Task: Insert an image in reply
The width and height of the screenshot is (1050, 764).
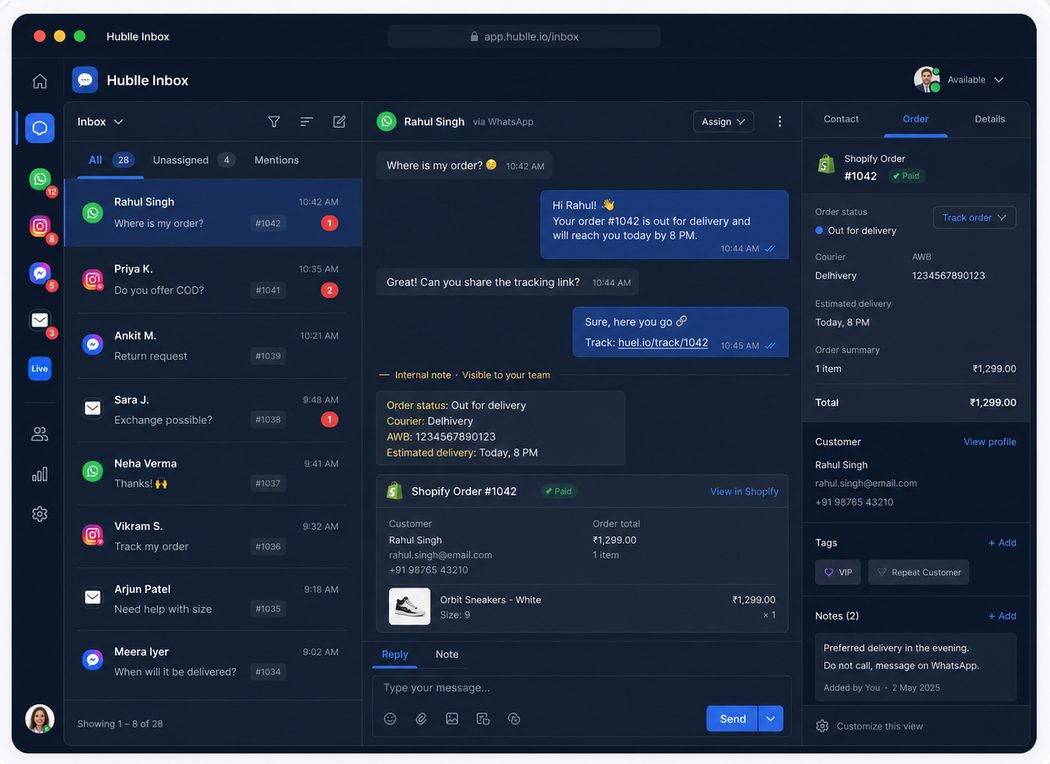Action: coord(452,718)
